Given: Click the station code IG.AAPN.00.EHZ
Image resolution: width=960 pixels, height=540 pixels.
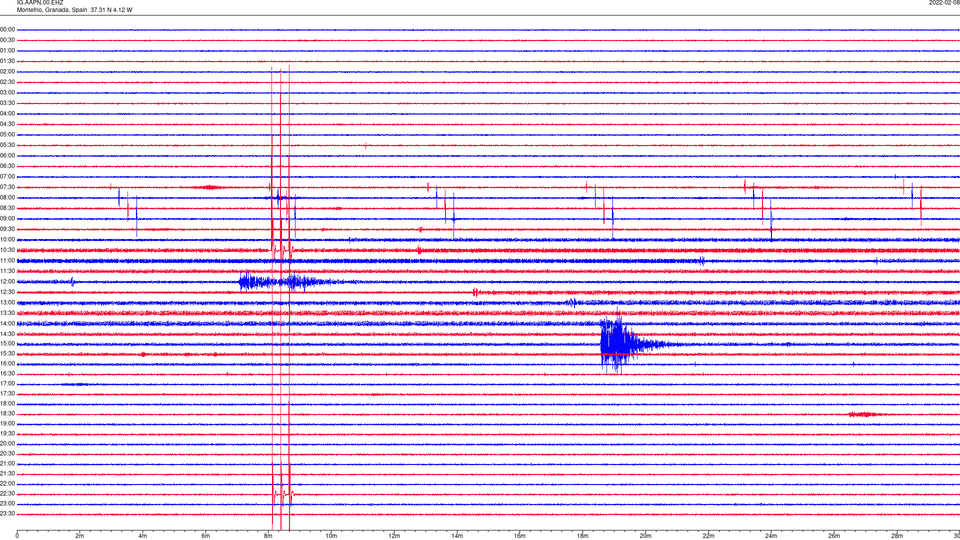Looking at the screenshot, I should coord(40,3).
